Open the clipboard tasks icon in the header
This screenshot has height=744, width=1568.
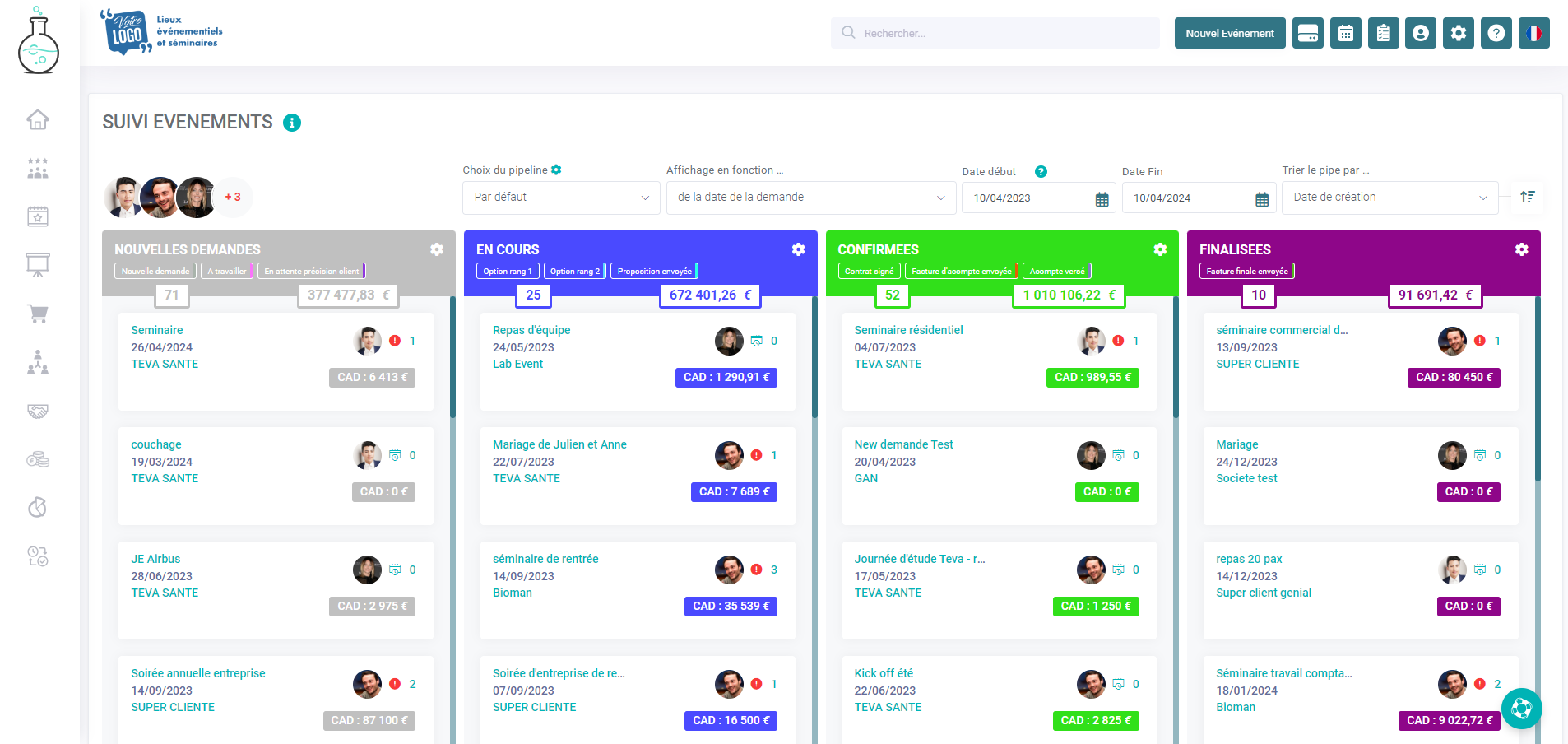coord(1383,33)
